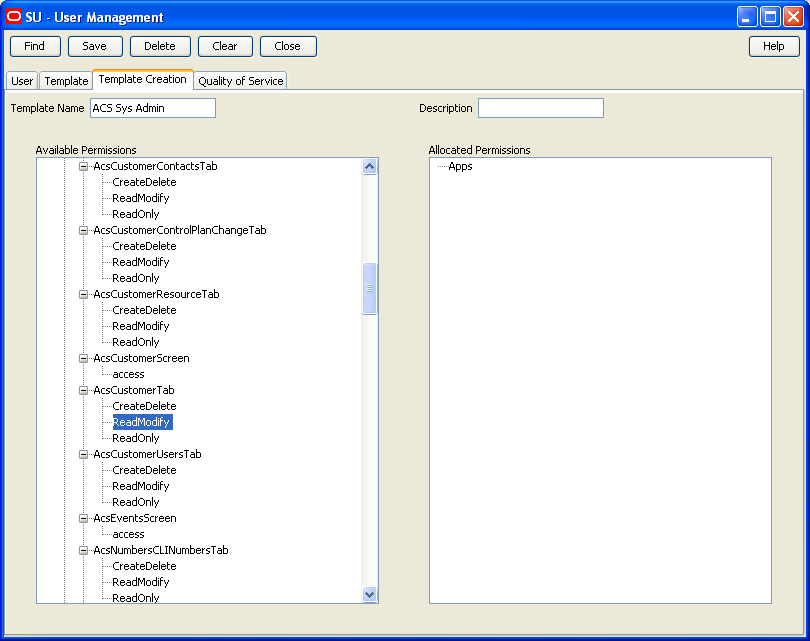The width and height of the screenshot is (810, 641).
Task: Open the Help dialog
Action: (x=773, y=46)
